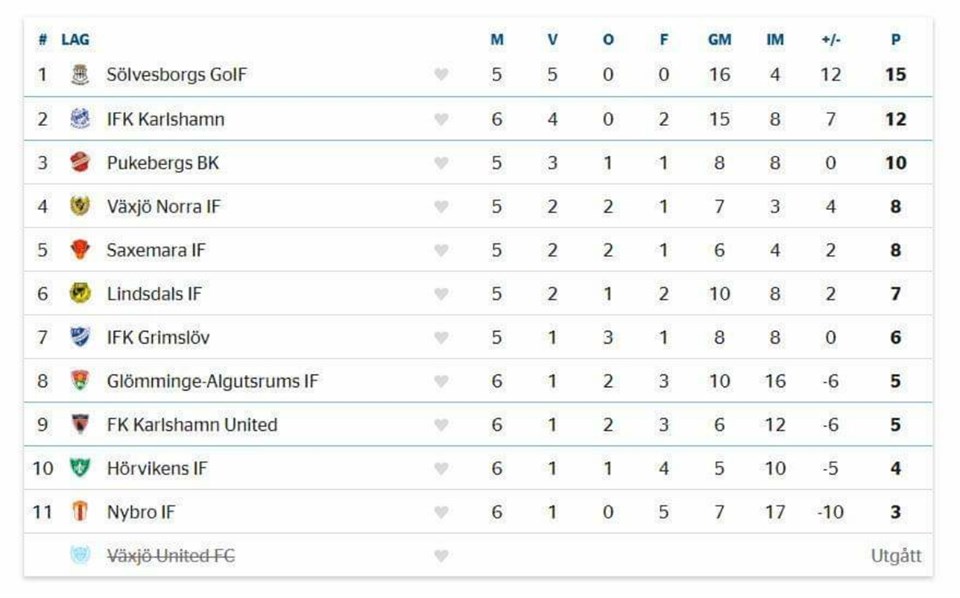Toggle favorite heart for Hörvikens IF
Image resolution: width=960 pixels, height=598 pixels.
point(441,468)
